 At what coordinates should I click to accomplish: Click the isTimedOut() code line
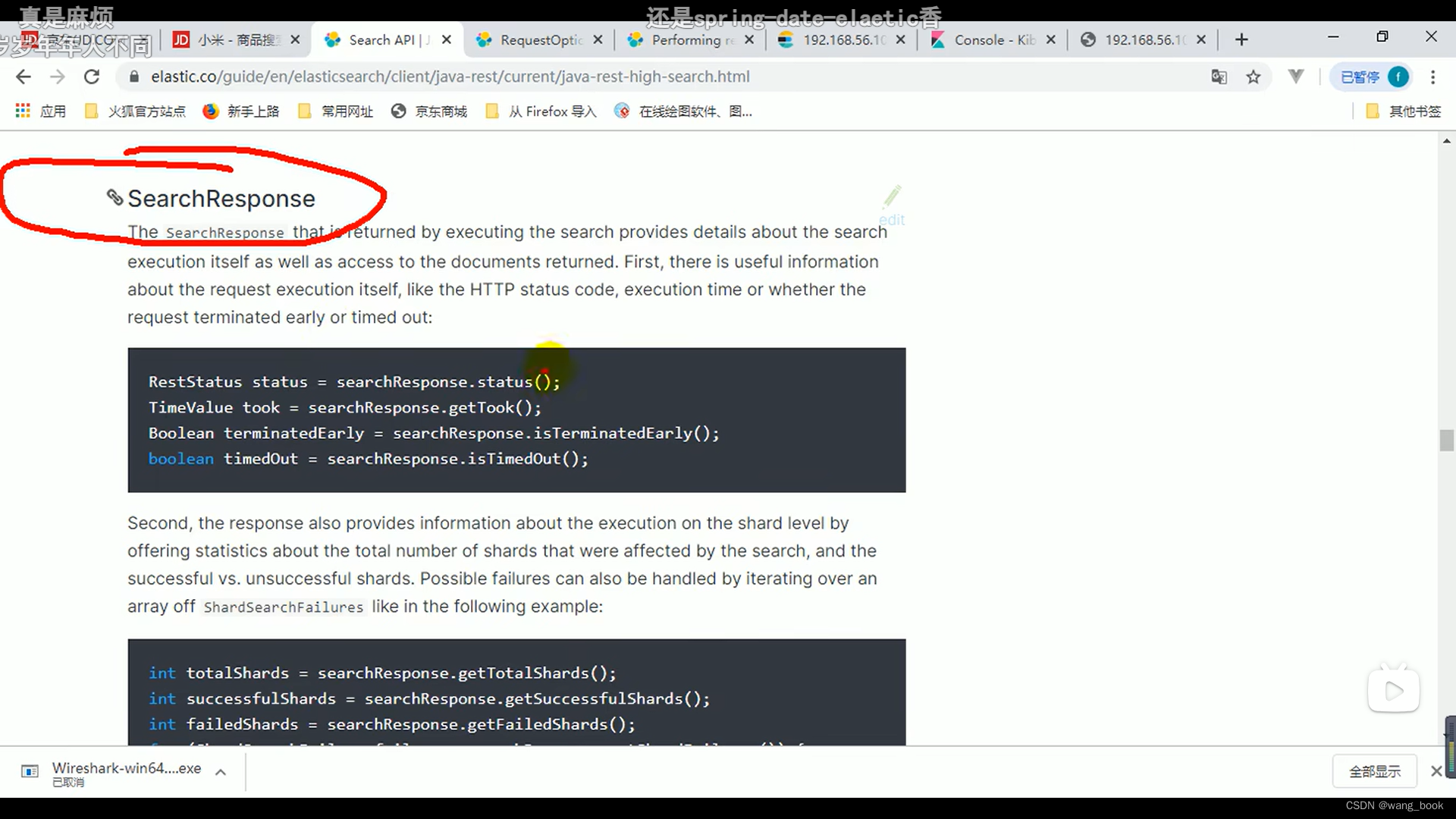coord(369,458)
